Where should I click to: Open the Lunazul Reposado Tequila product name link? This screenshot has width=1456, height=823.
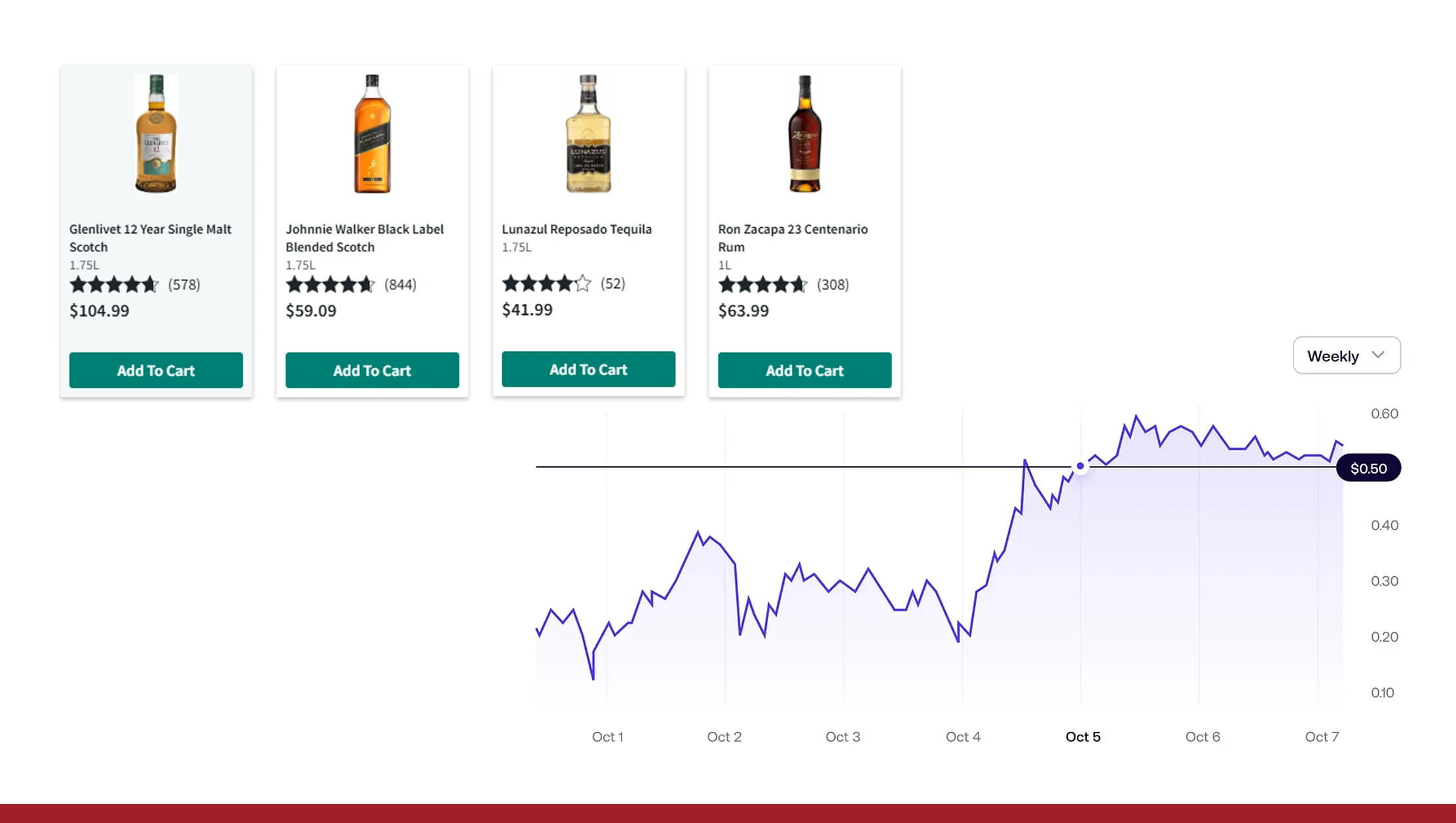pos(577,229)
